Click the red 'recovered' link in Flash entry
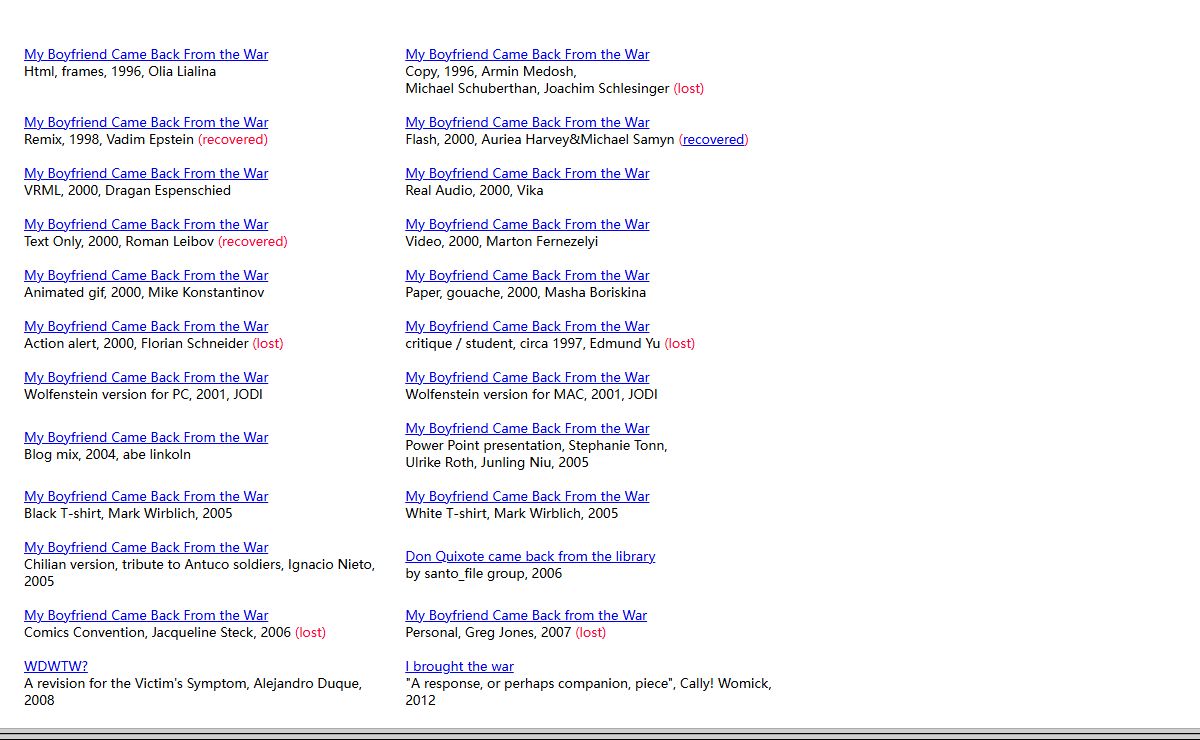This screenshot has width=1200, height=740. point(713,139)
